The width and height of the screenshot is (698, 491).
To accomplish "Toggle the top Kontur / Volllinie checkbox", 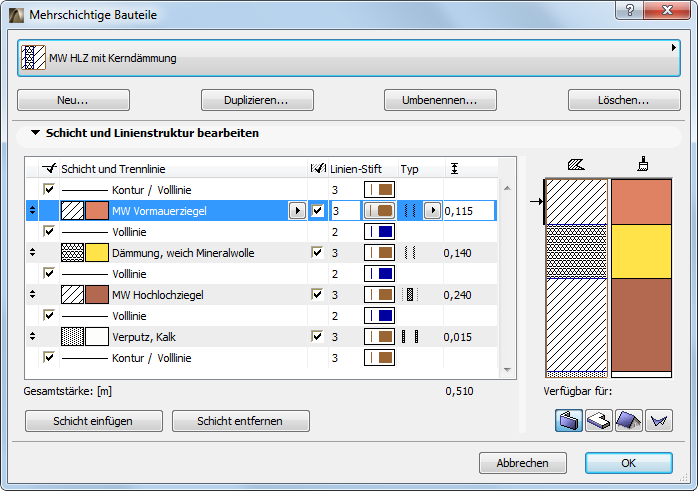I will pos(49,189).
